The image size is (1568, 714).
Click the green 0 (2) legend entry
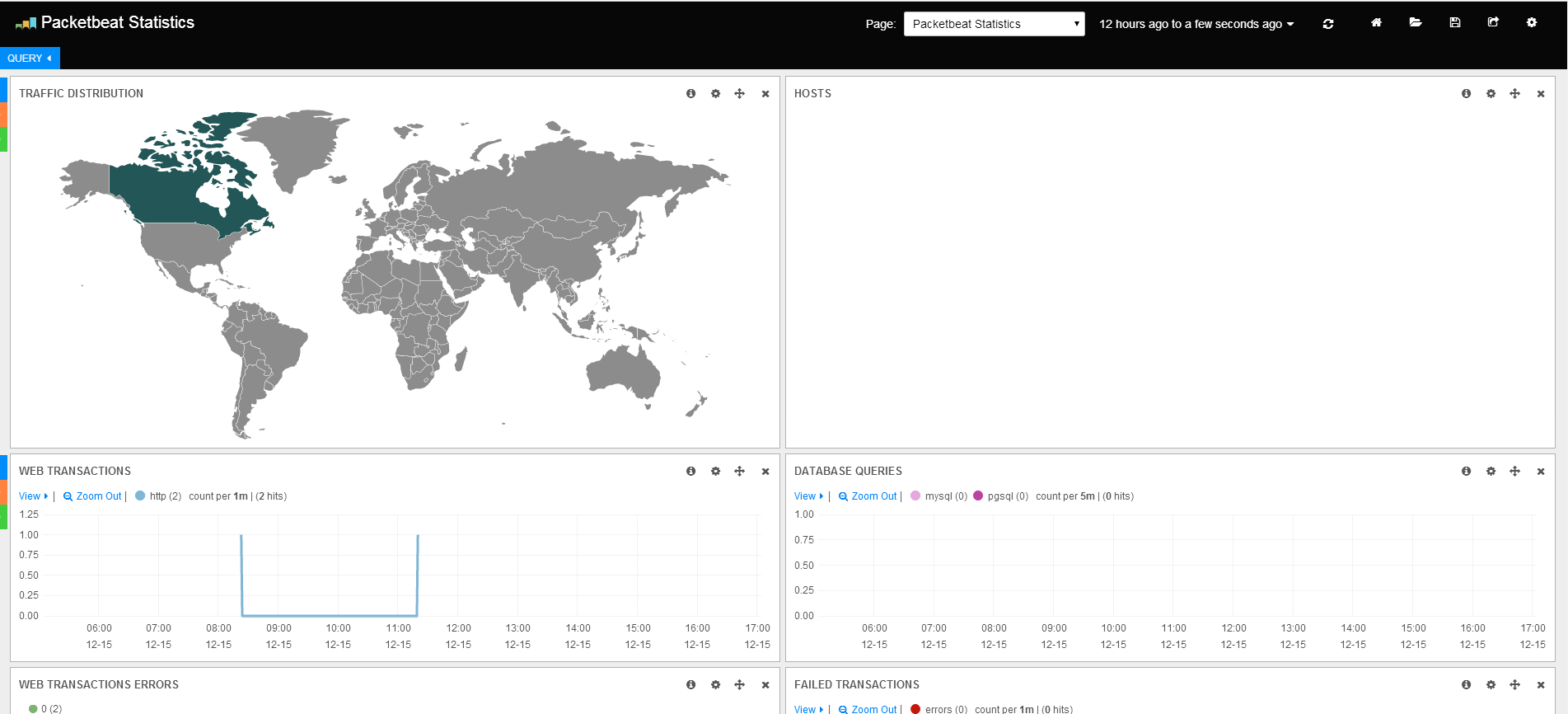pos(45,709)
